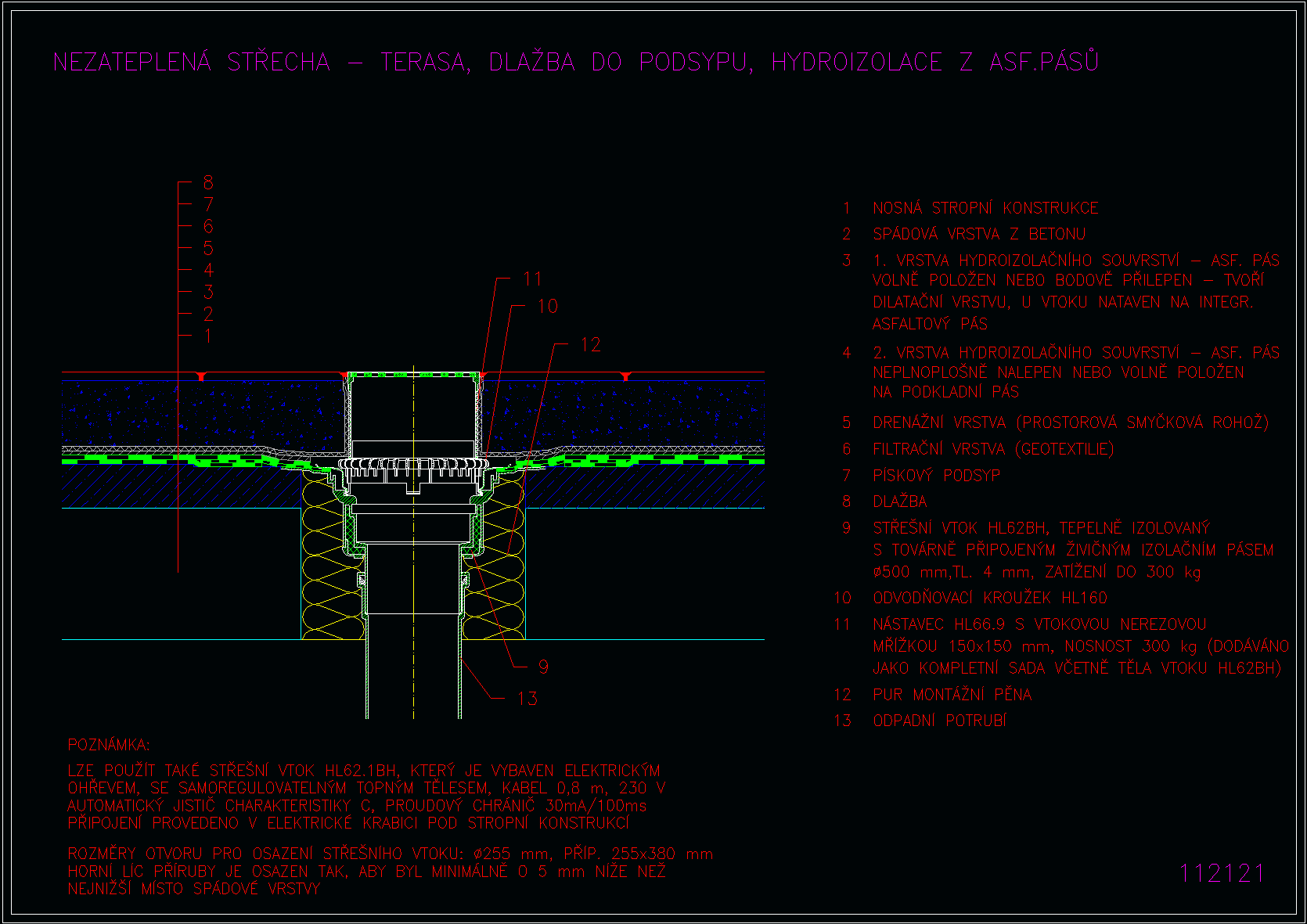
Task: Select legend line '1. VRSTVA HYDROIZOLAČNÍHO SOUVRSTVÍ – ASF. PÁS'
Action: tap(1076, 260)
